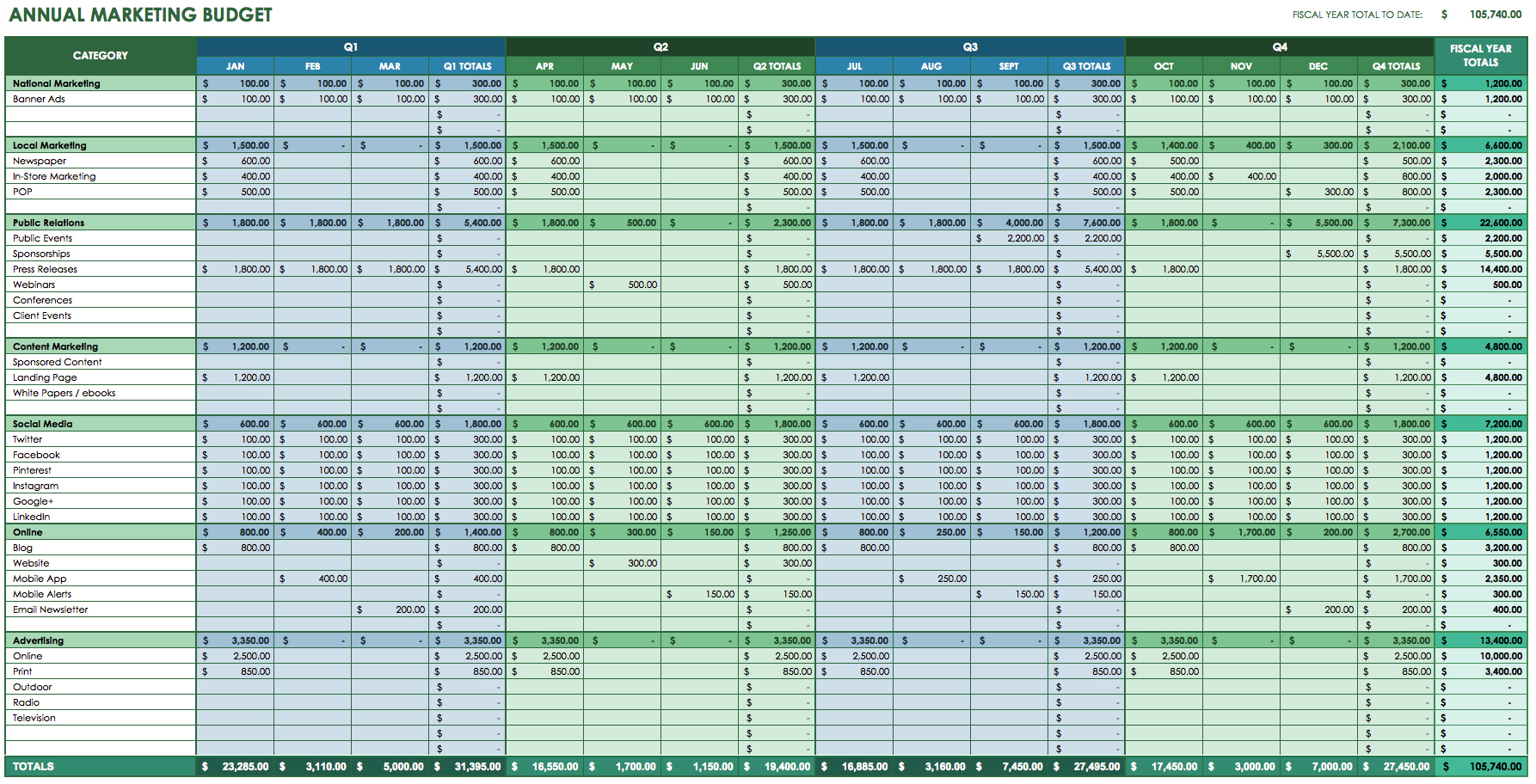Select the grand total 105,740.00 bottom cell

[x=1481, y=766]
